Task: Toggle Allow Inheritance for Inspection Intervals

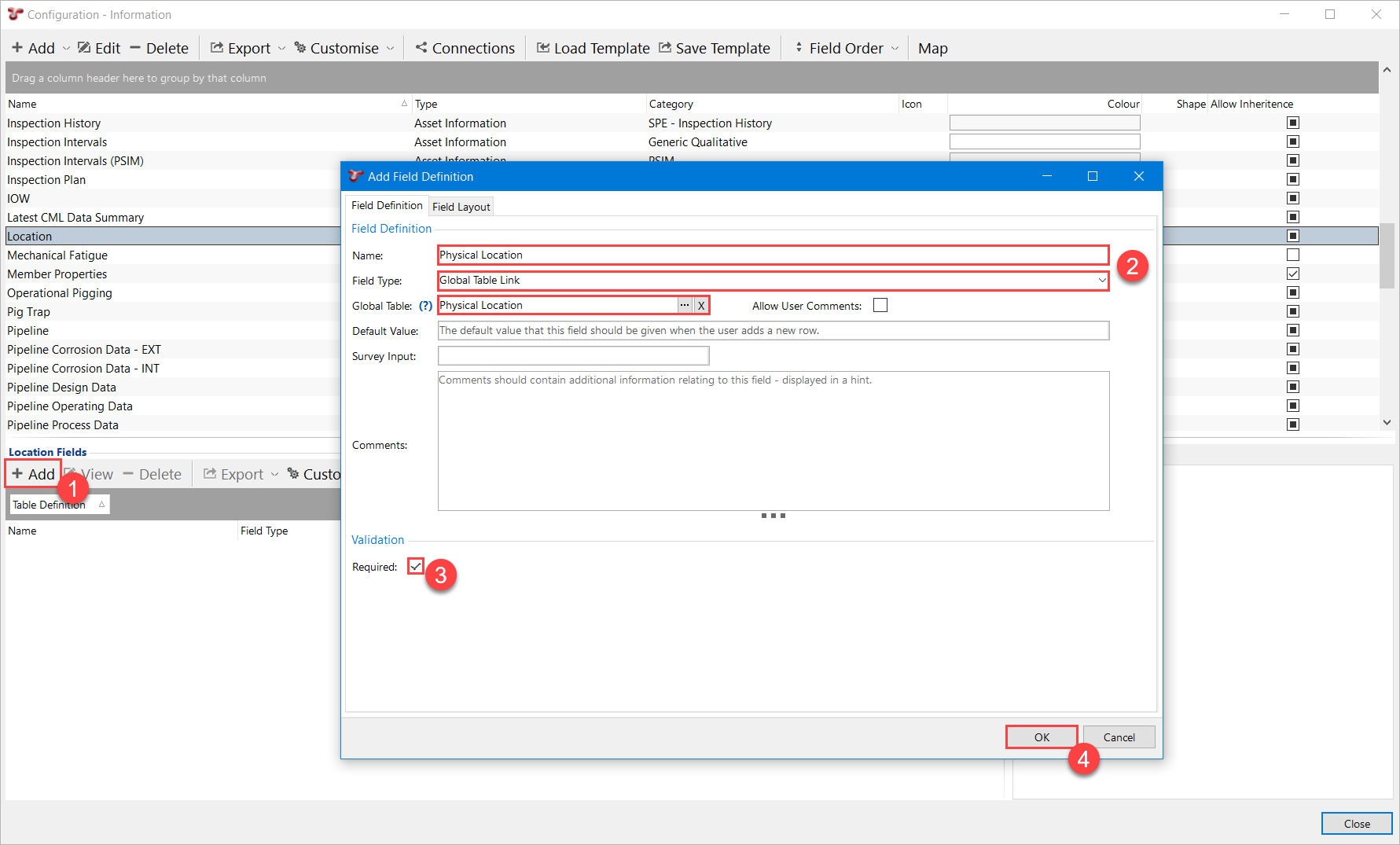Action: click(x=1293, y=141)
